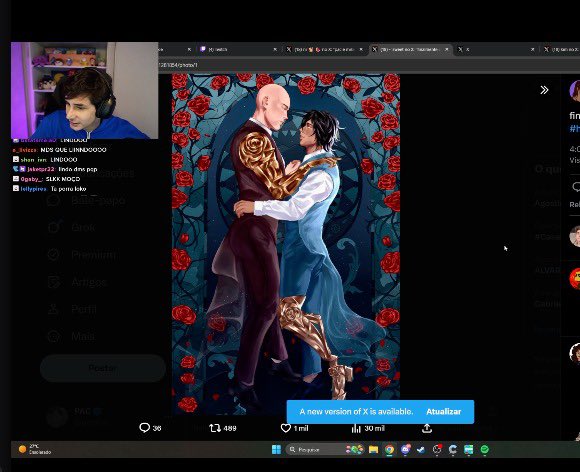The image size is (580, 472).
Task: Open Premium in the X sidebar
Action: (x=95, y=255)
